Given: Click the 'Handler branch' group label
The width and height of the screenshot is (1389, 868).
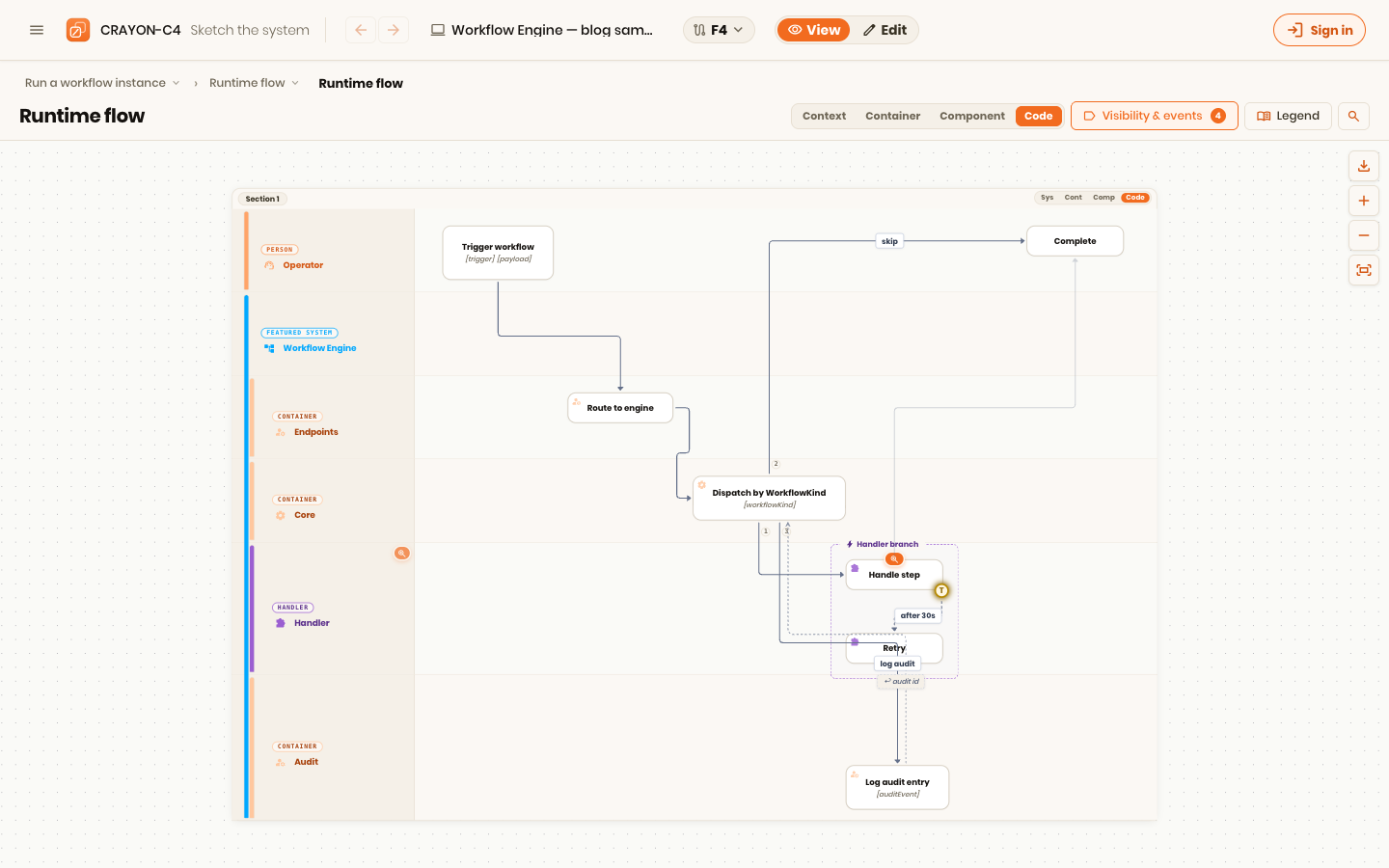Looking at the screenshot, I should (883, 544).
